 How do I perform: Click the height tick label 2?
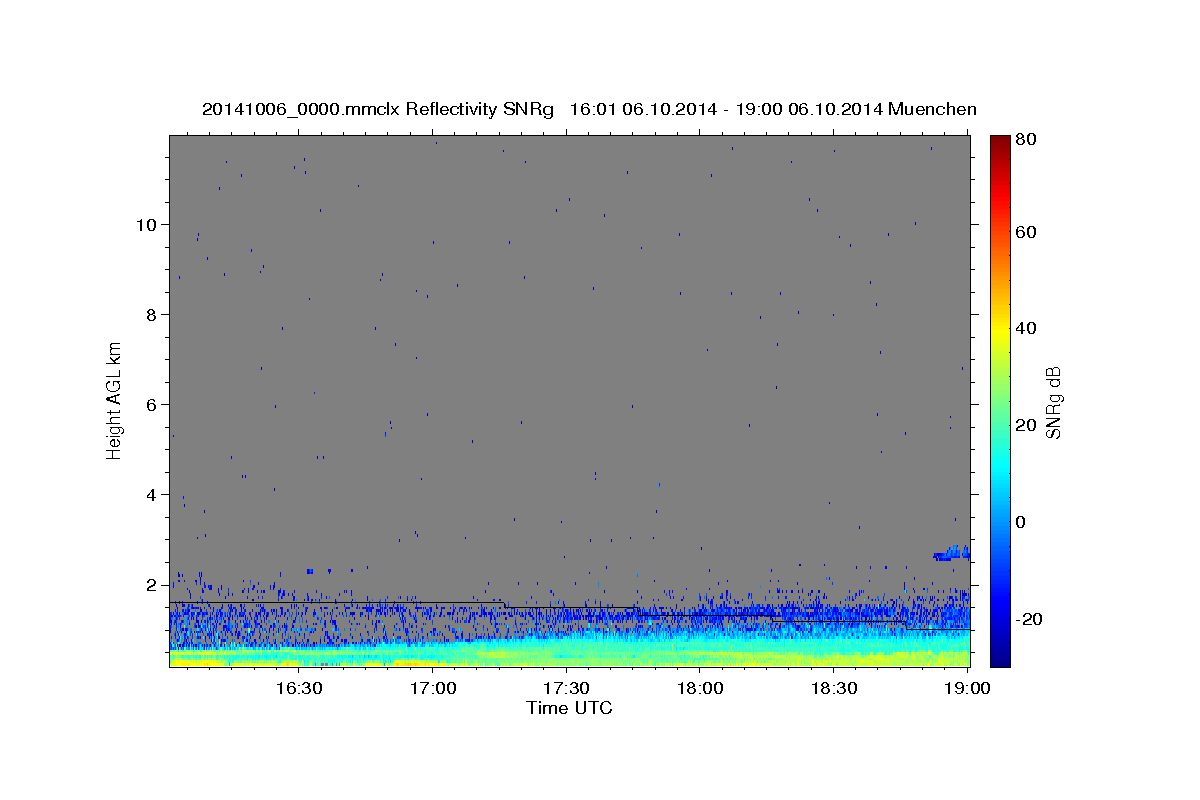click(152, 585)
